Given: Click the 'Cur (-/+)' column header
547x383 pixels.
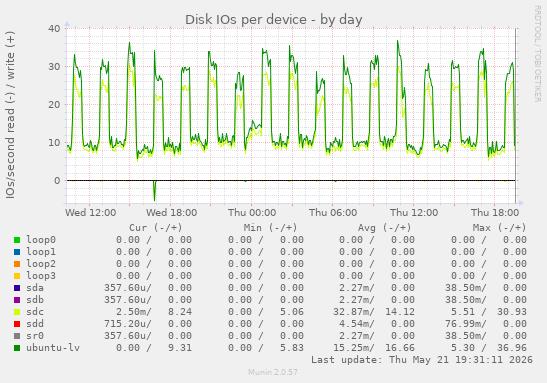Looking at the screenshot, I should point(156,228).
